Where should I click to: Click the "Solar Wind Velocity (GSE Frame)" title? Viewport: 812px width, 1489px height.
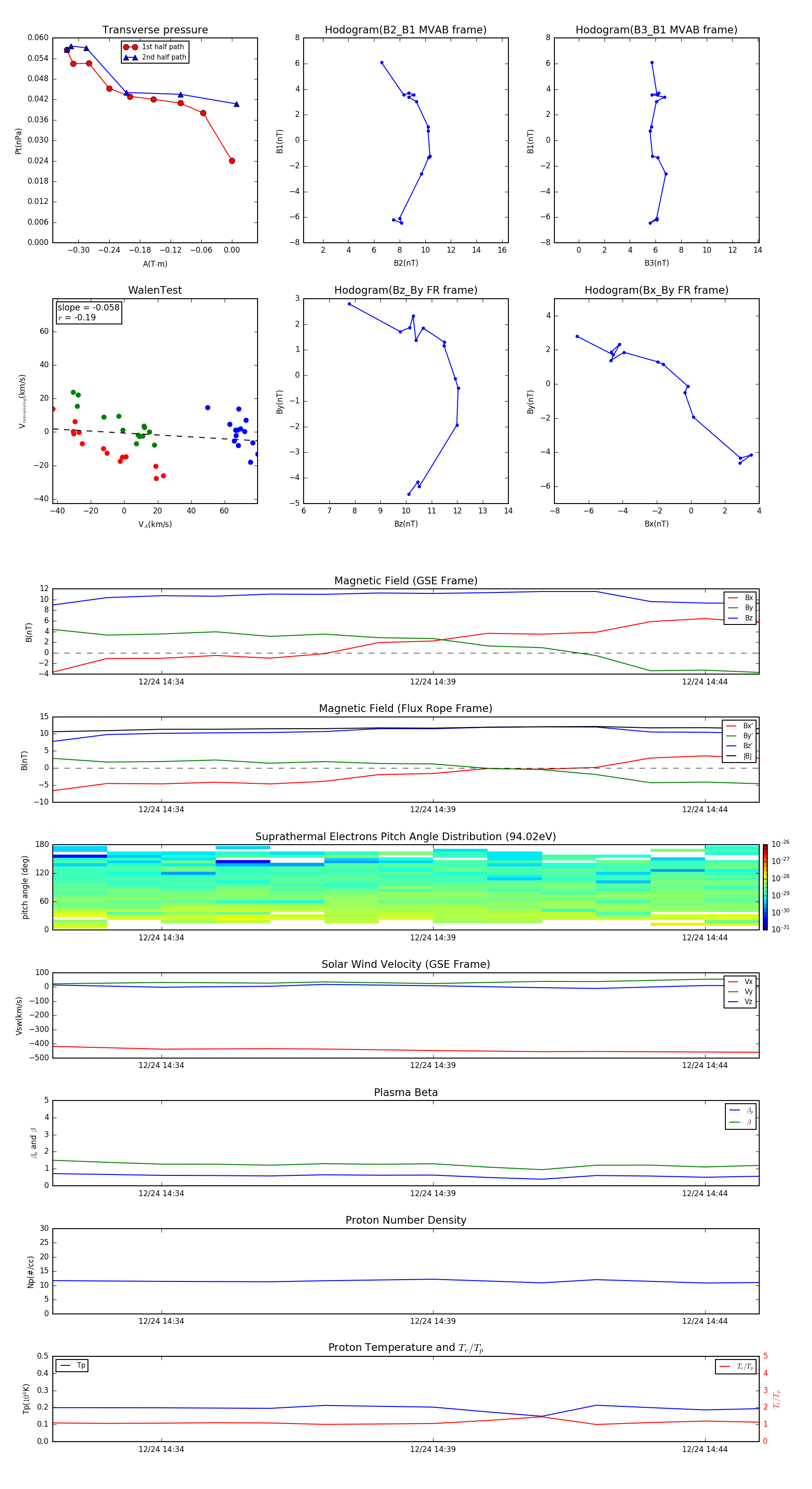coord(406,964)
